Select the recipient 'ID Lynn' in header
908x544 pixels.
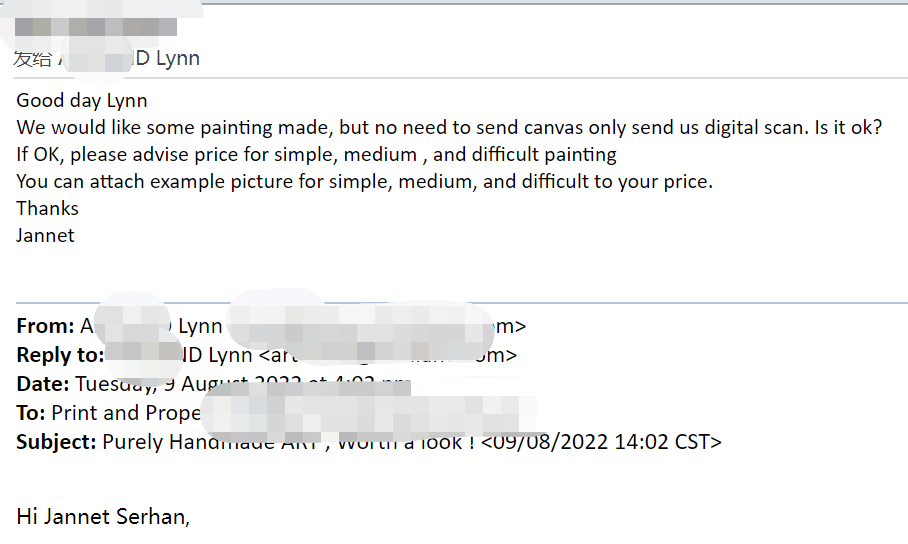(x=167, y=58)
